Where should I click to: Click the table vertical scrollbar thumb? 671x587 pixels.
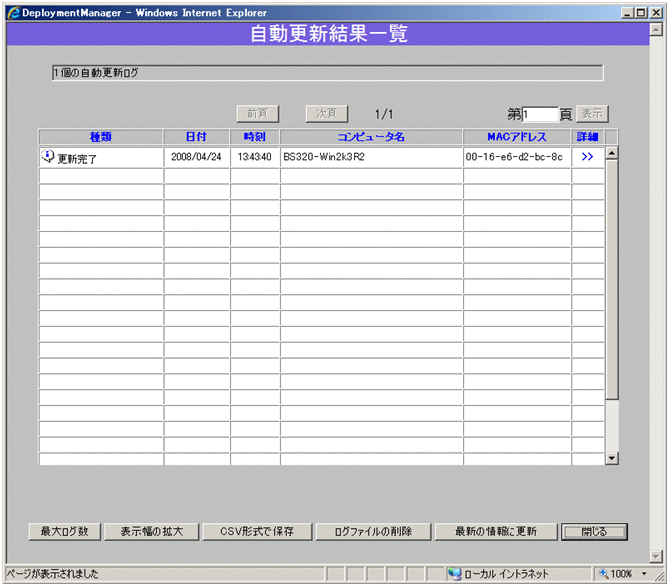pyautogui.click(x=612, y=279)
